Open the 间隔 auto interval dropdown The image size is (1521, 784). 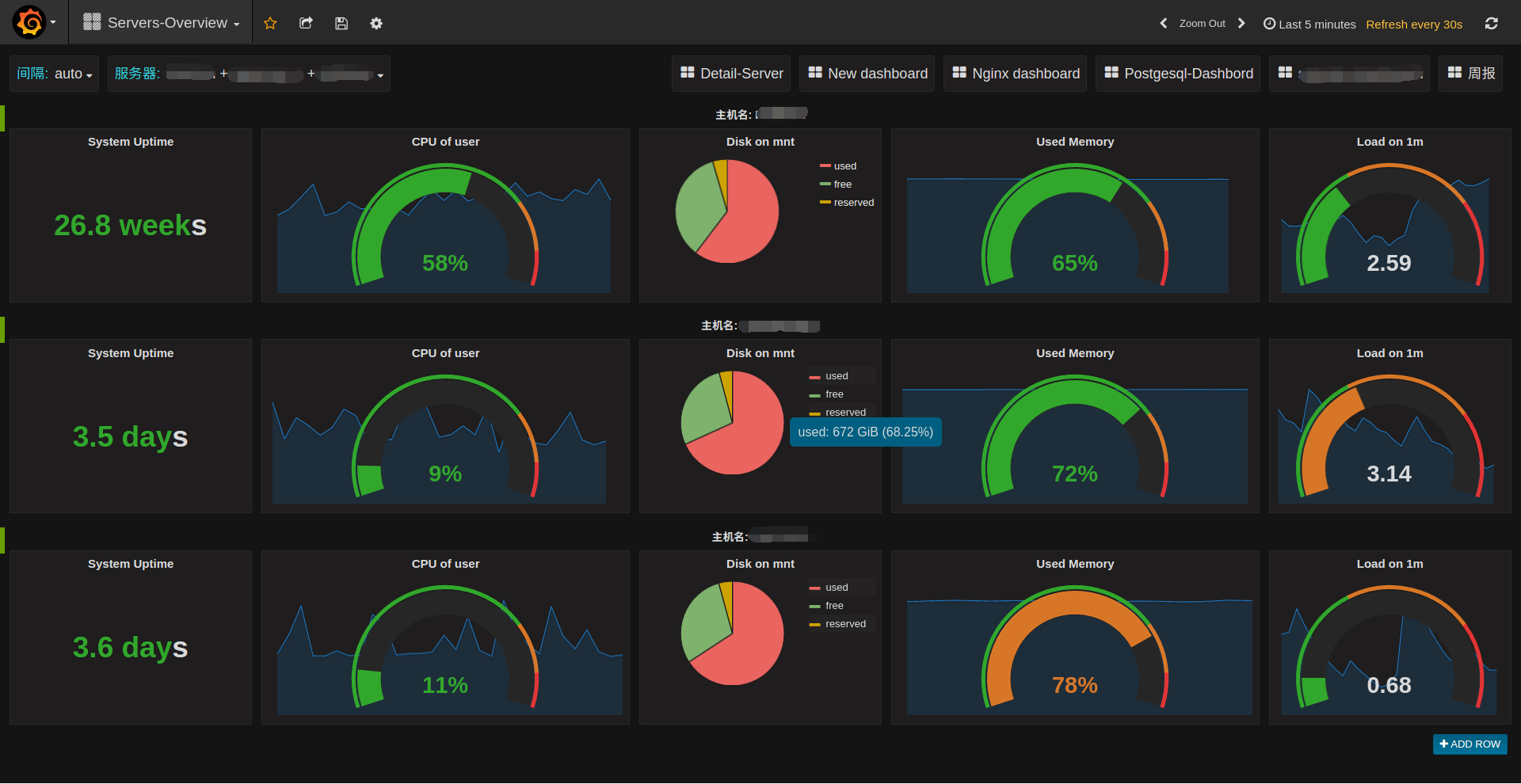point(55,74)
